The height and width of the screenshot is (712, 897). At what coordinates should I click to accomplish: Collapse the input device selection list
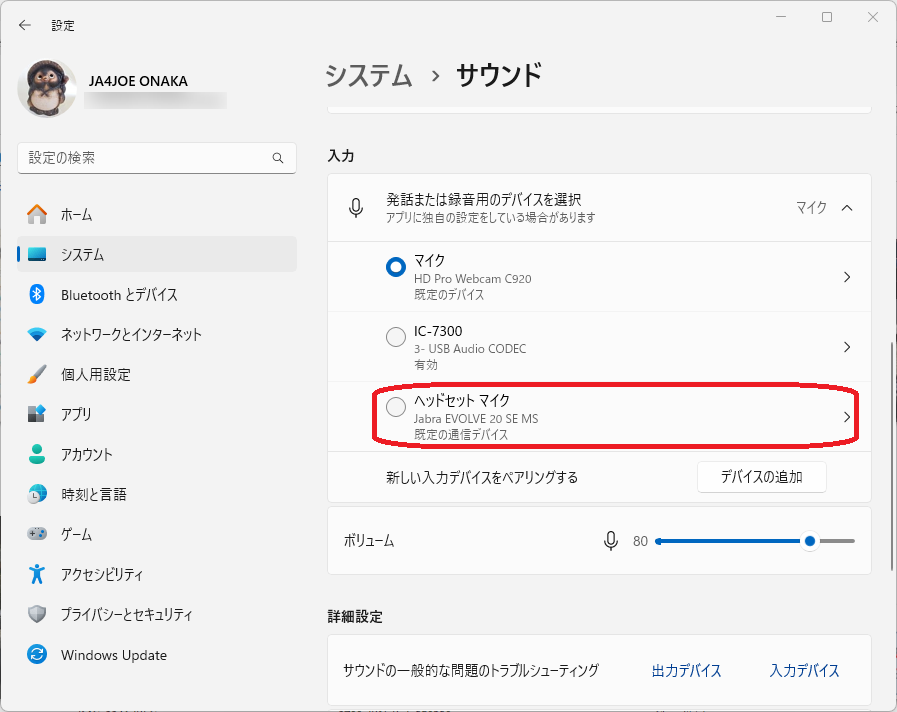[847, 208]
